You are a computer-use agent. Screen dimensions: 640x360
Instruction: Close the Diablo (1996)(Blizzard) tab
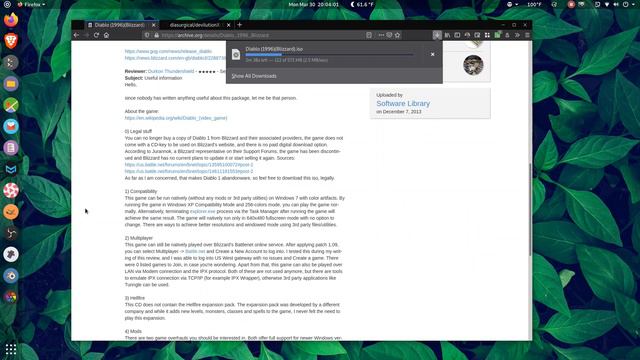pyautogui.click(x=153, y=25)
